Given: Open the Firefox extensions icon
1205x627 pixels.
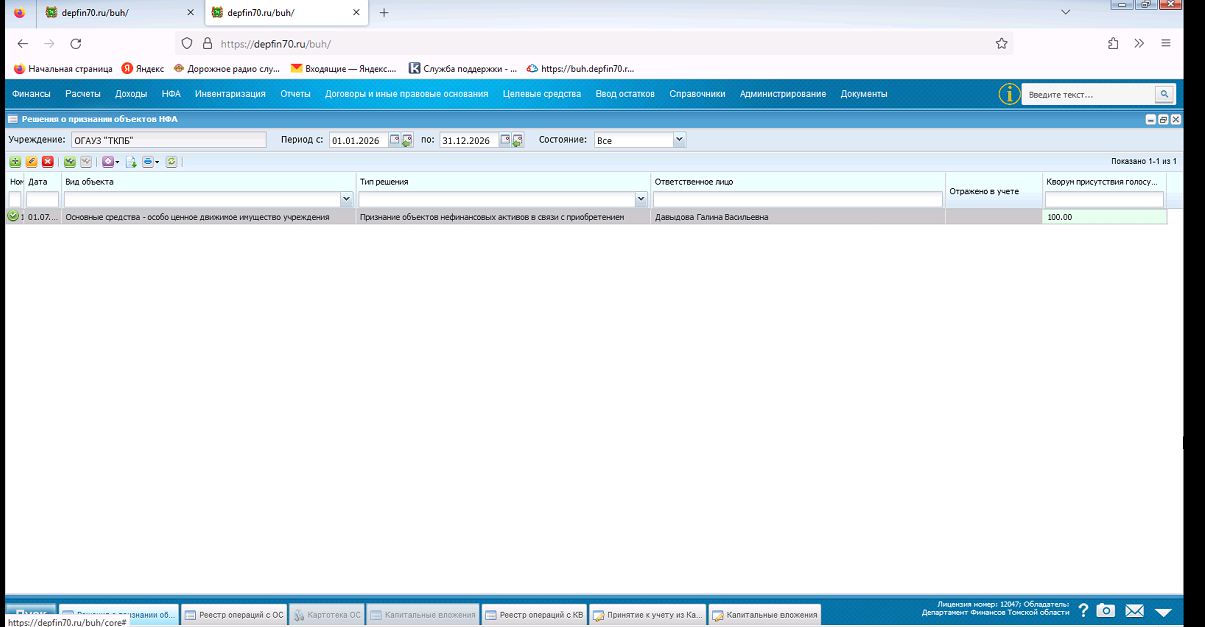Looking at the screenshot, I should (1113, 44).
